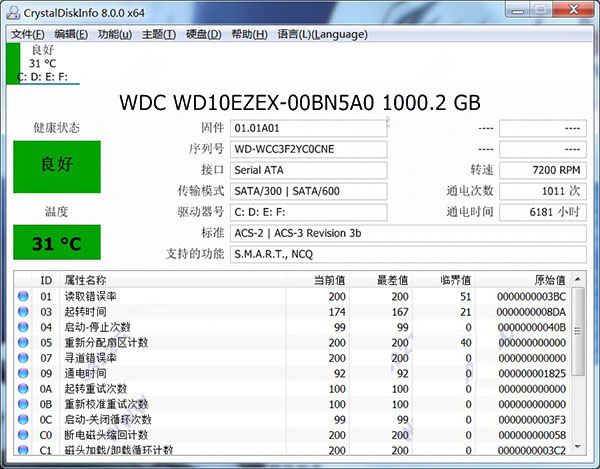600x469 pixels.
Task: Click raw value 0000000008DA
Action: pos(531,312)
